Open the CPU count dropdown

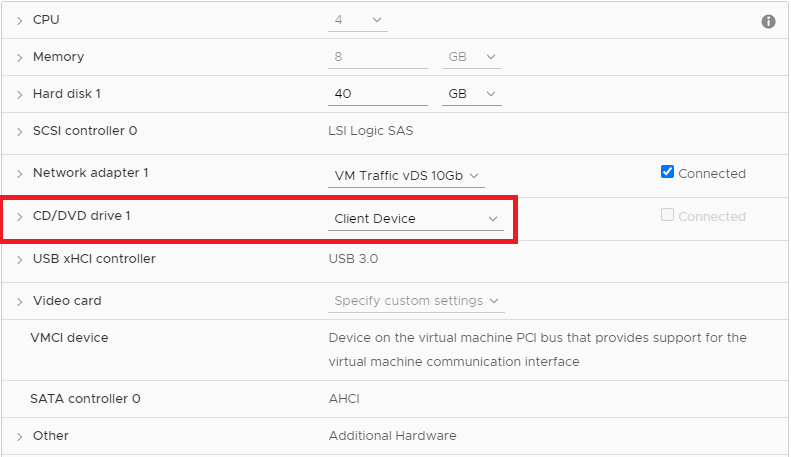[358, 20]
